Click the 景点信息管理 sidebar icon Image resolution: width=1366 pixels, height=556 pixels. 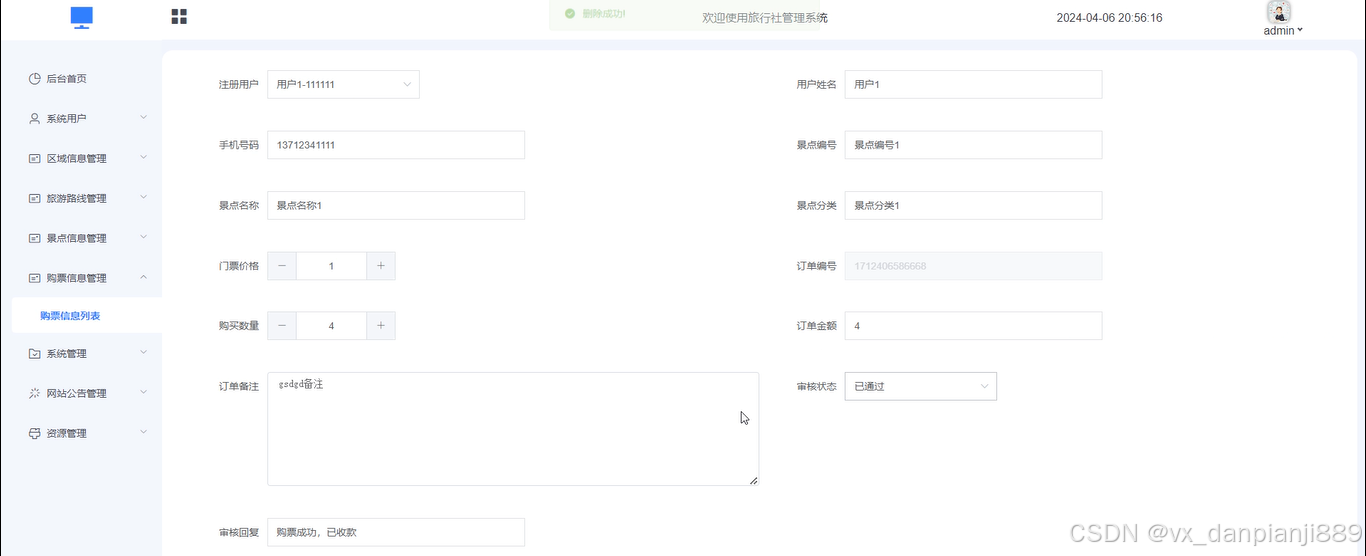[35, 238]
